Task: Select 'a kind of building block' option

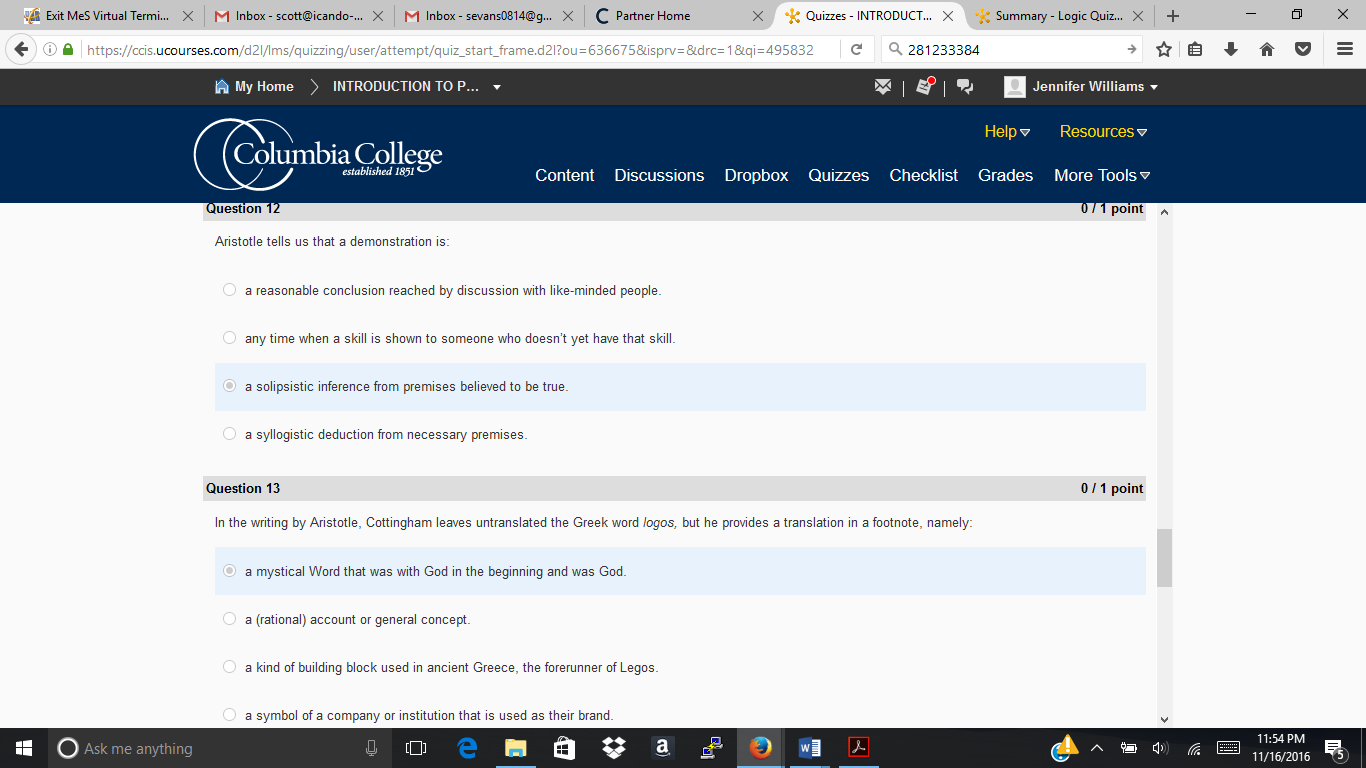Action: point(229,667)
